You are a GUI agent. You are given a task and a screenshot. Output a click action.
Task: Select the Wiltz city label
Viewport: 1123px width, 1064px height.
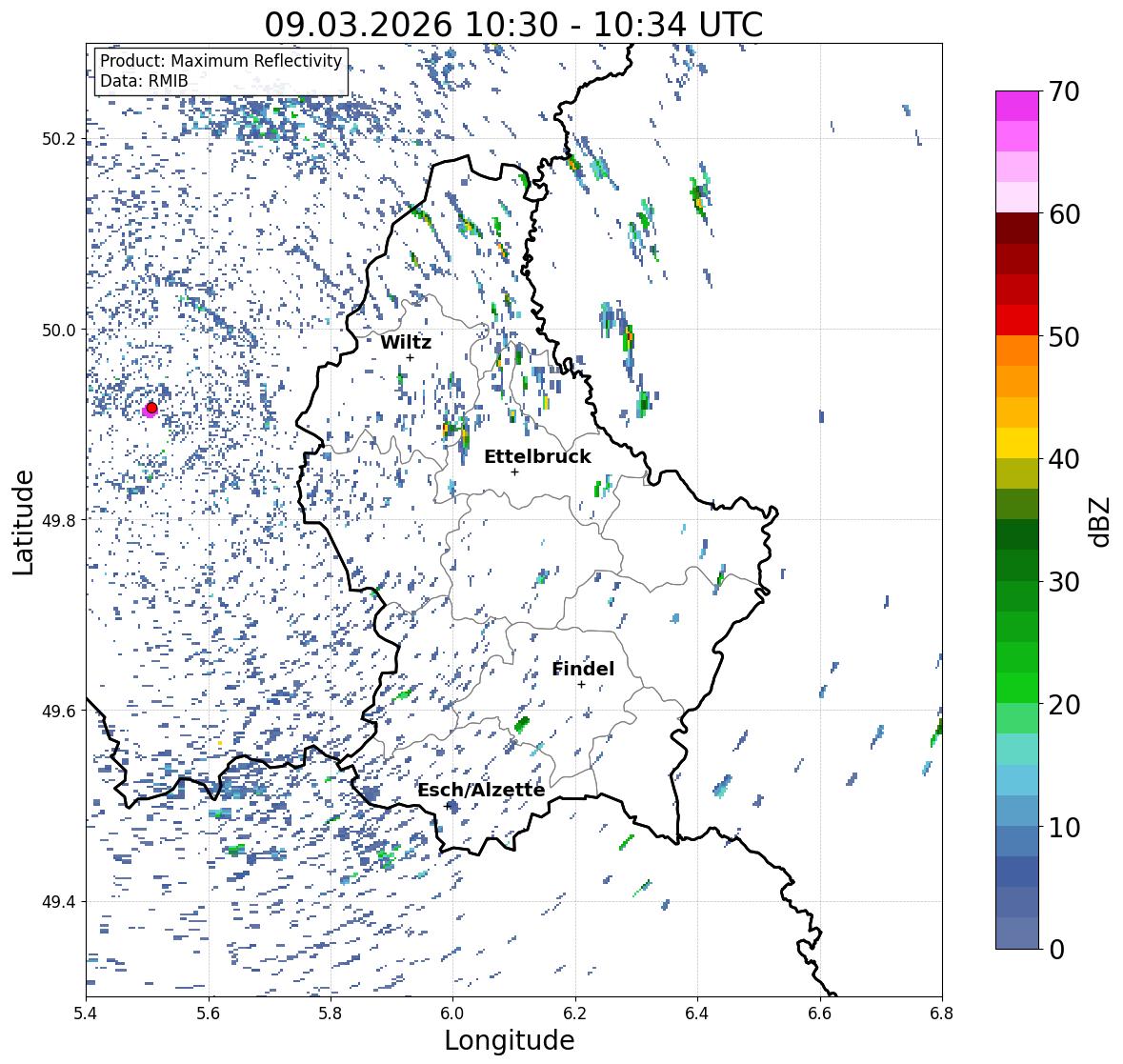pos(406,342)
